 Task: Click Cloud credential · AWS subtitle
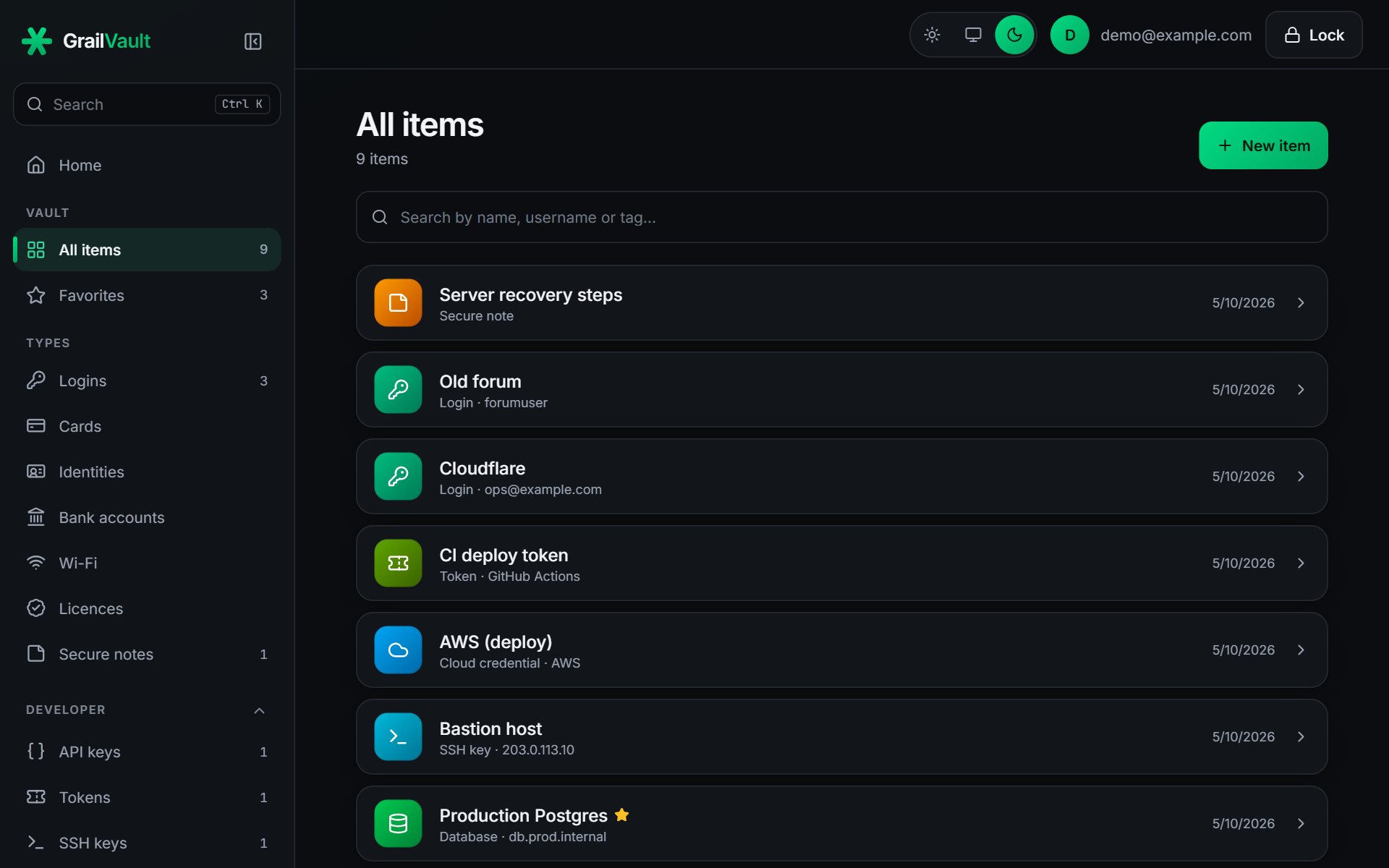(x=509, y=663)
